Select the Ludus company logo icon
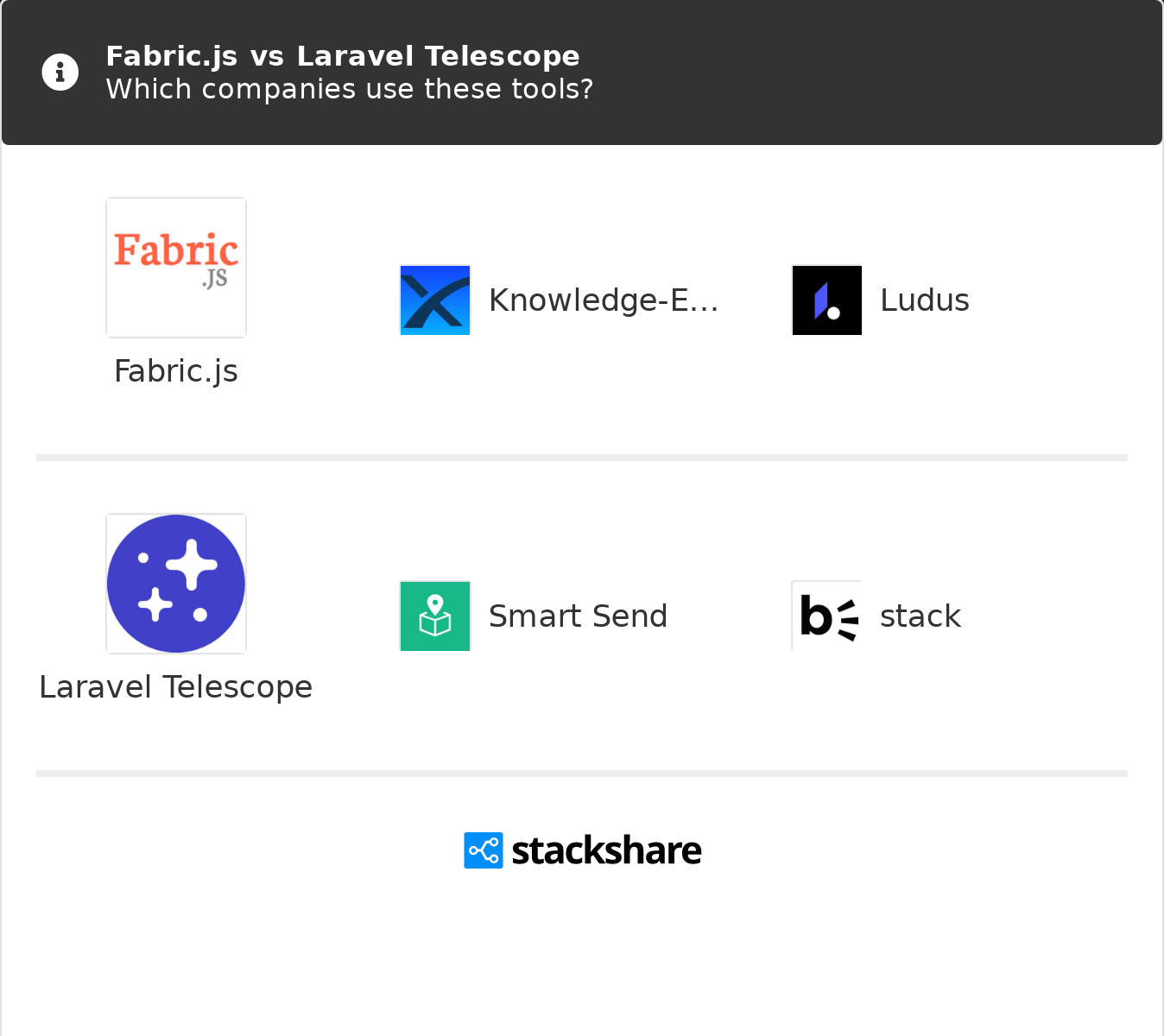 [827, 300]
